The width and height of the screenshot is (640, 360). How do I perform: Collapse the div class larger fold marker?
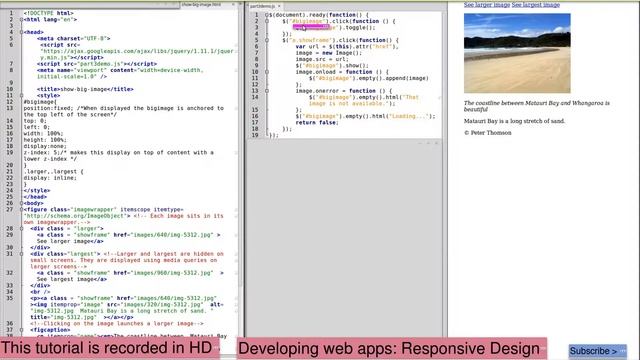coord(22,229)
